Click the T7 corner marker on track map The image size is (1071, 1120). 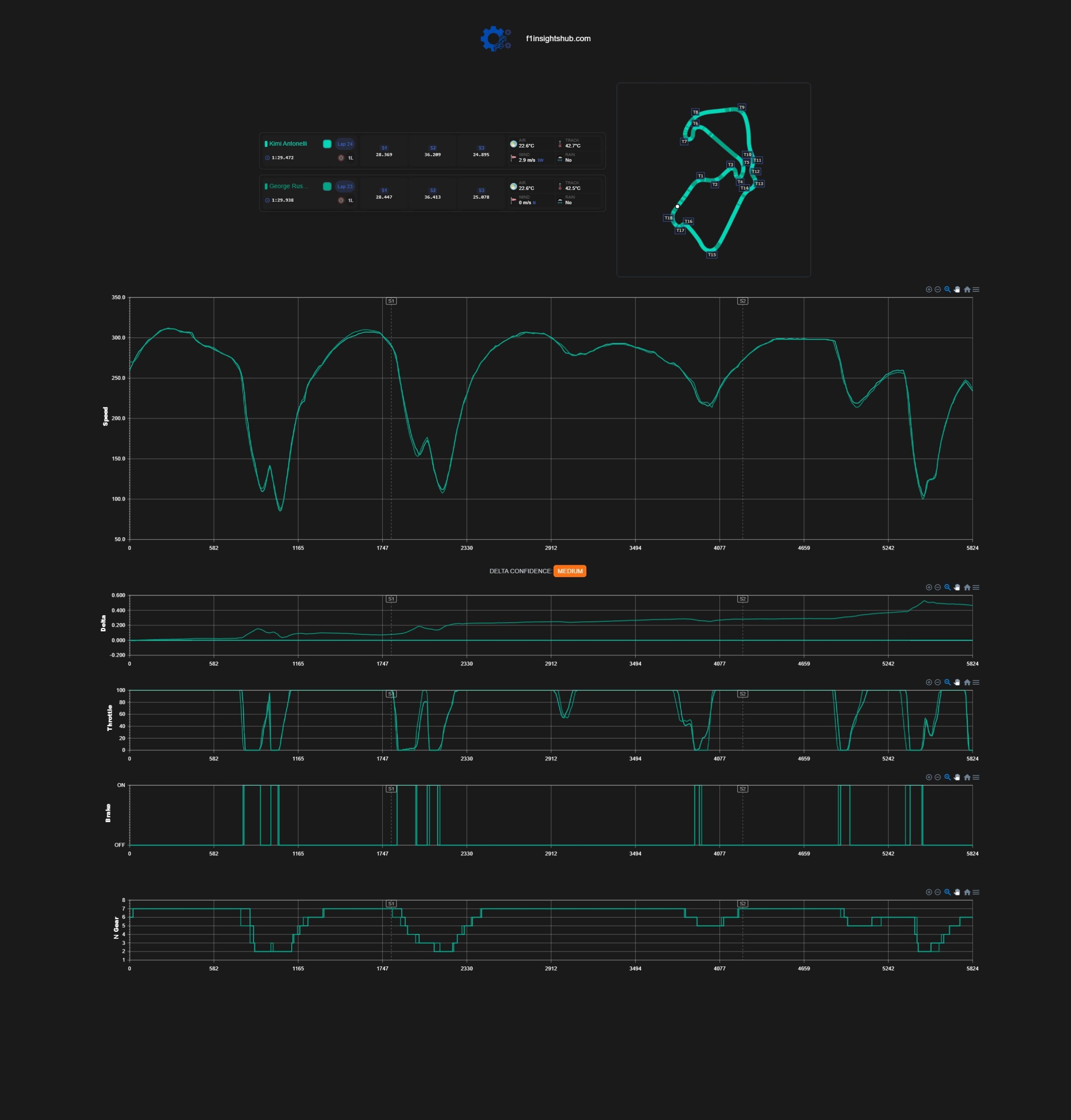(684, 142)
